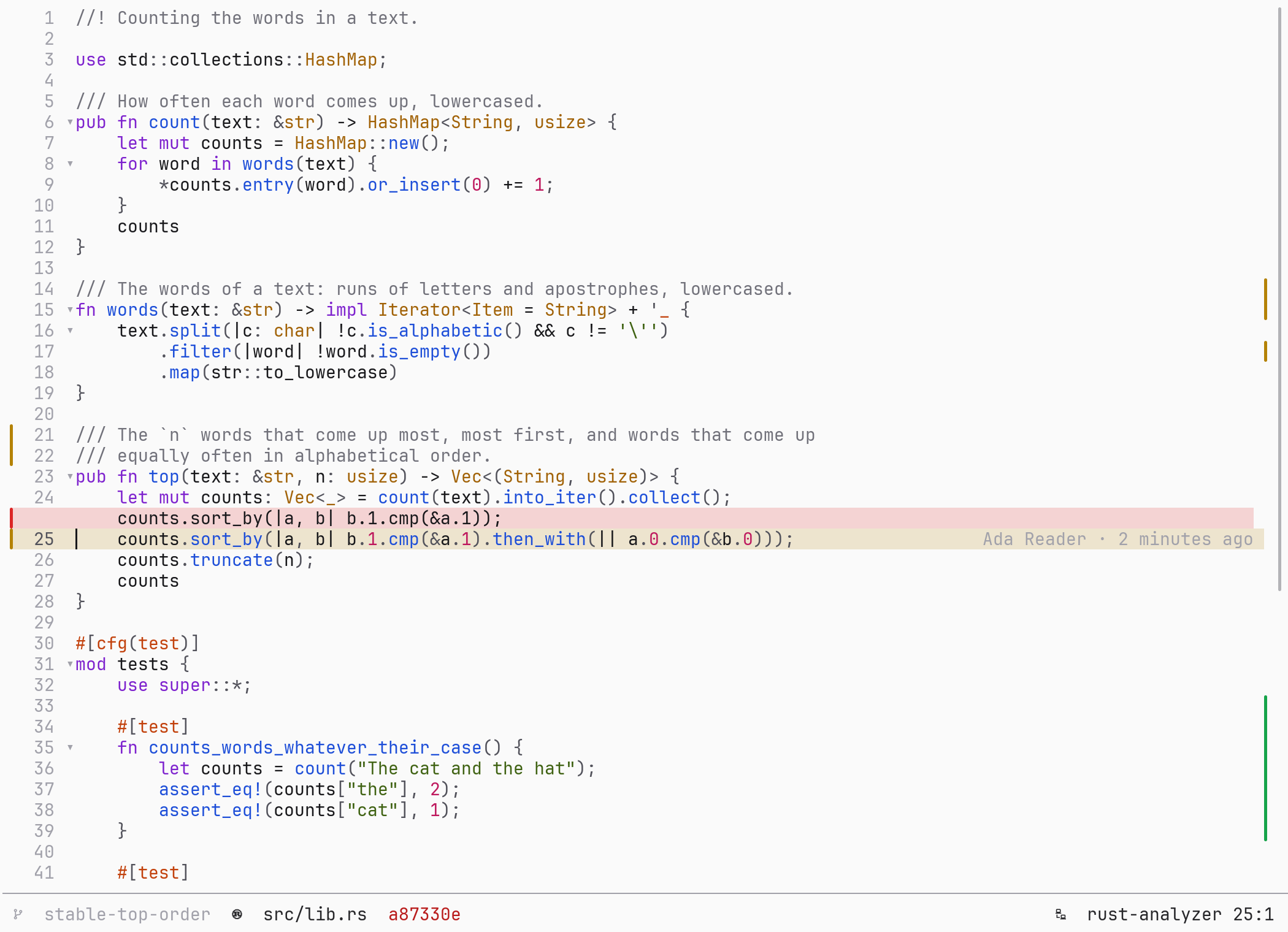
Task: Click the red deleted-line gutter marker
Action: tap(12, 518)
